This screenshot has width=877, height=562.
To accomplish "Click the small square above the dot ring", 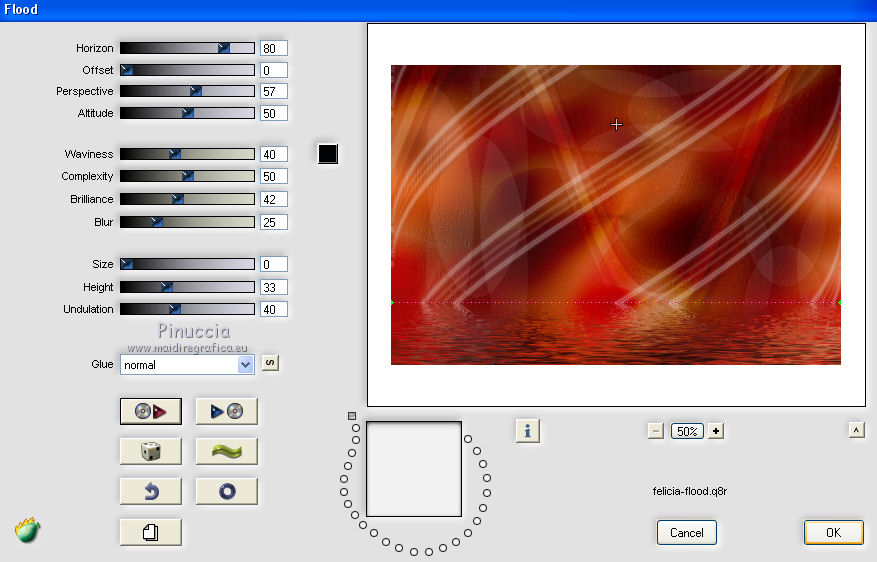I will pyautogui.click(x=352, y=416).
